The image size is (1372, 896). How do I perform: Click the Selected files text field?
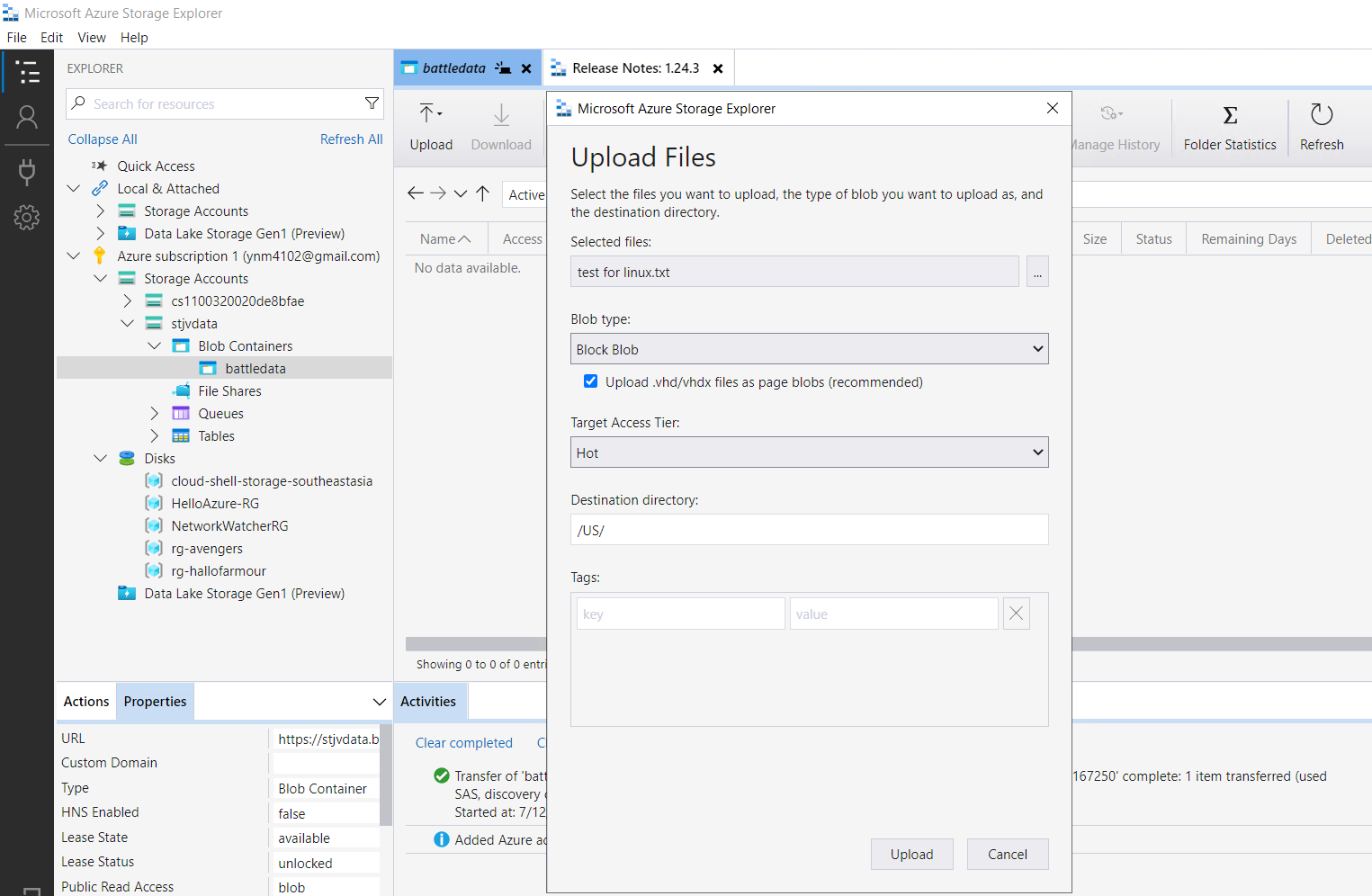794,272
